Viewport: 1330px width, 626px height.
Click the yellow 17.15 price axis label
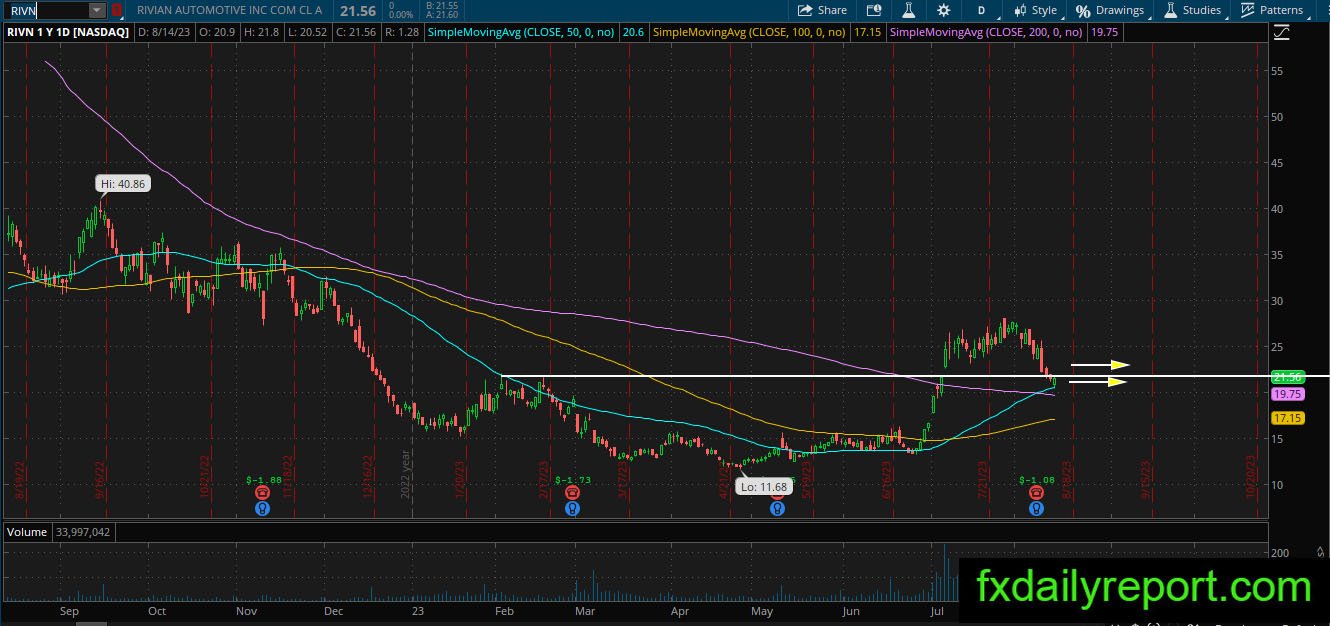pos(1286,418)
